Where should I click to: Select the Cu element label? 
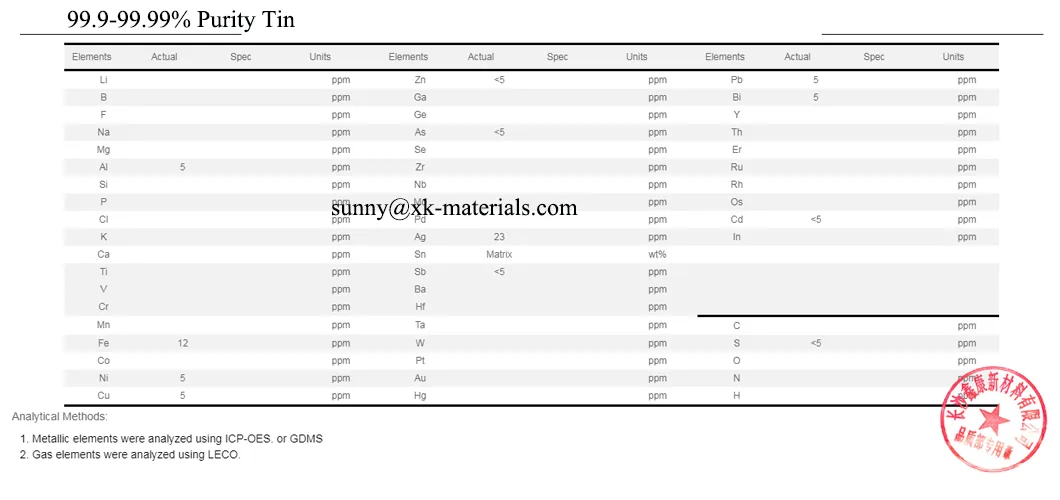(x=104, y=395)
